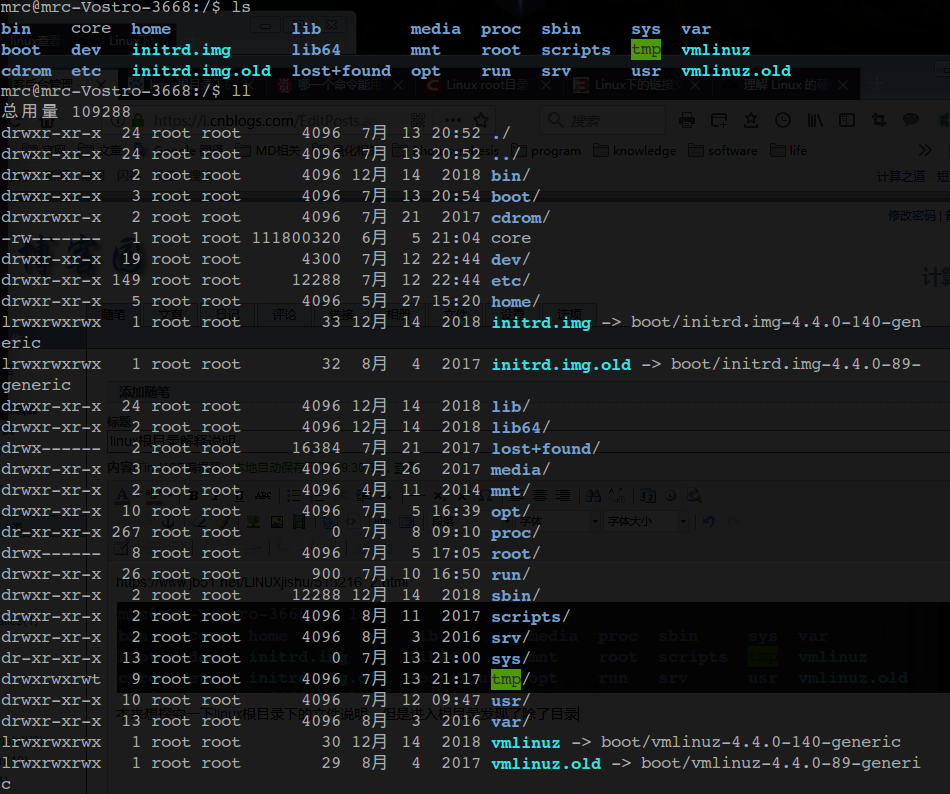Screen dimensions: 950x794
Task: Click the chat bubble icon in toolbar
Action: coord(910,120)
